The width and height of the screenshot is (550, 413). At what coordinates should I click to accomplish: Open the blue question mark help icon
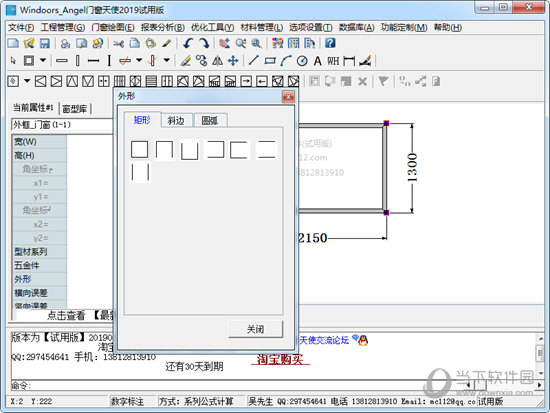[x=330, y=43]
